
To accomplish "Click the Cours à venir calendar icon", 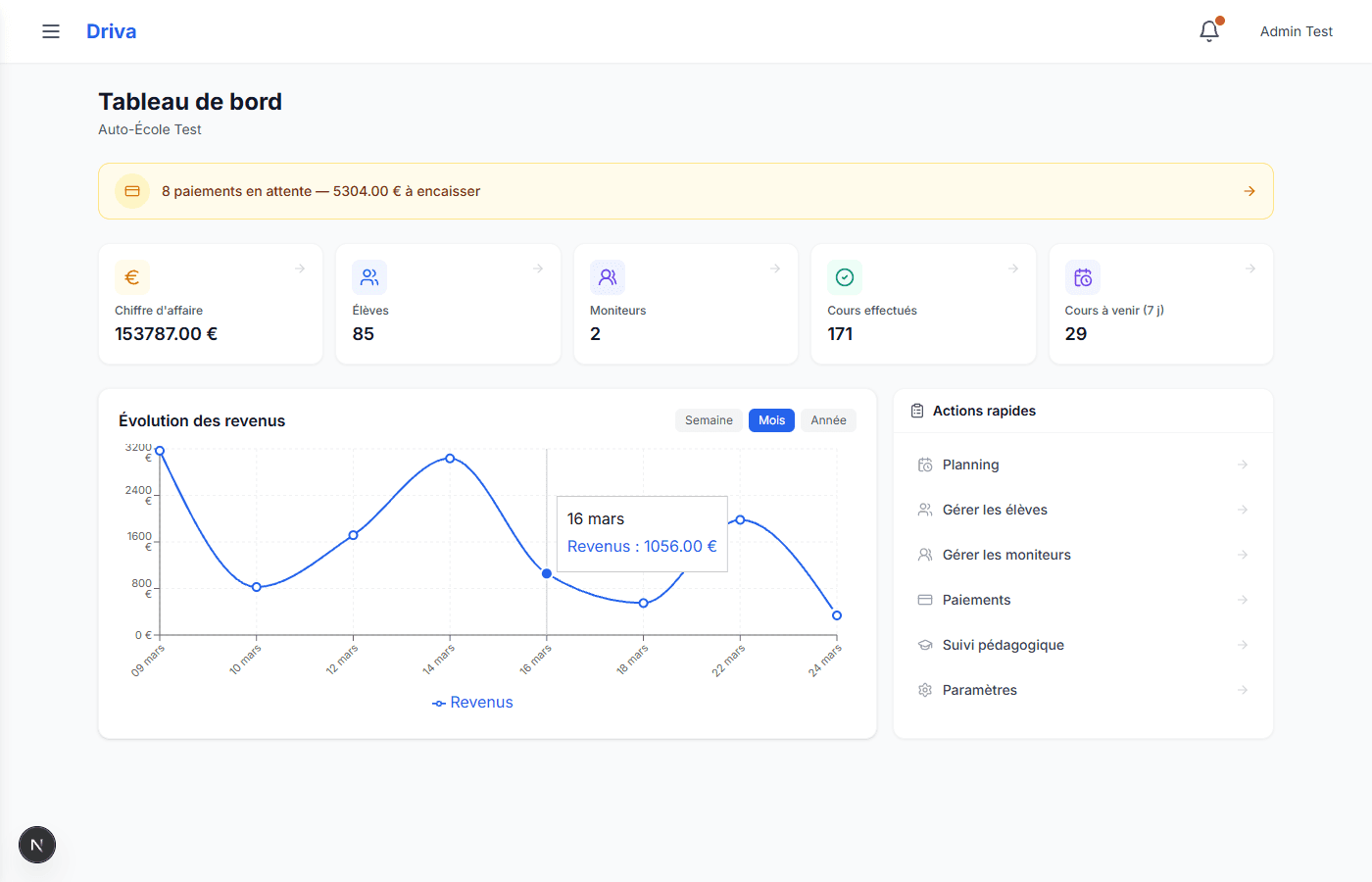I will (1083, 277).
